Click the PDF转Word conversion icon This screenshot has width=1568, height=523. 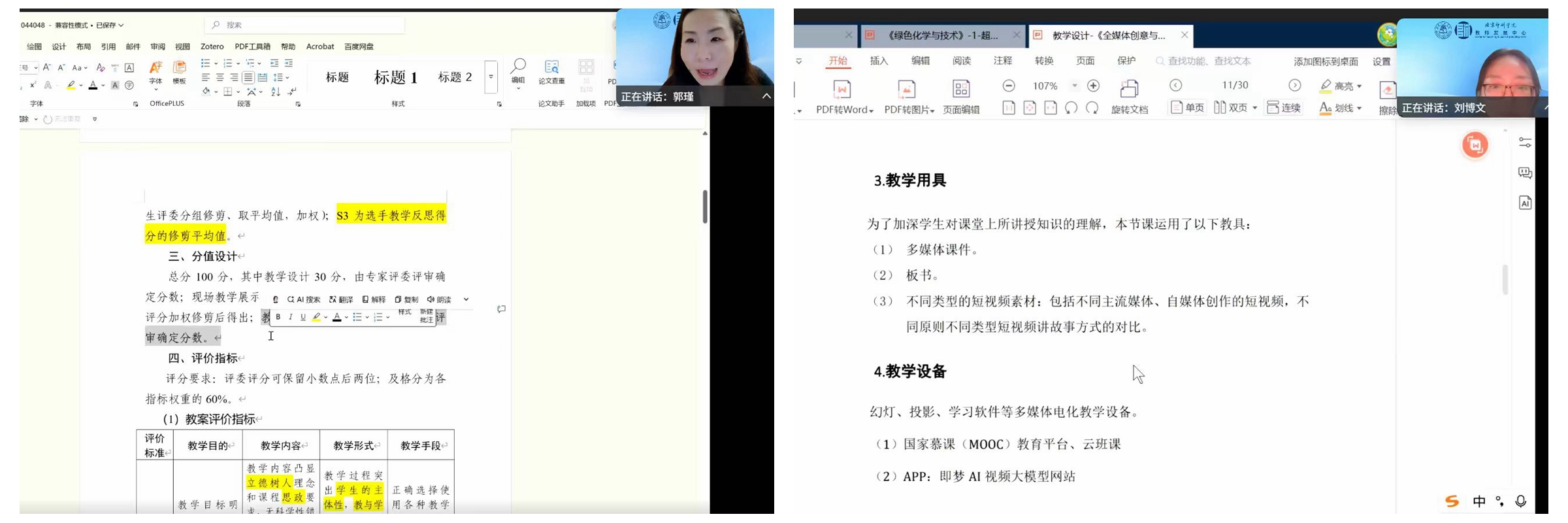point(842,90)
